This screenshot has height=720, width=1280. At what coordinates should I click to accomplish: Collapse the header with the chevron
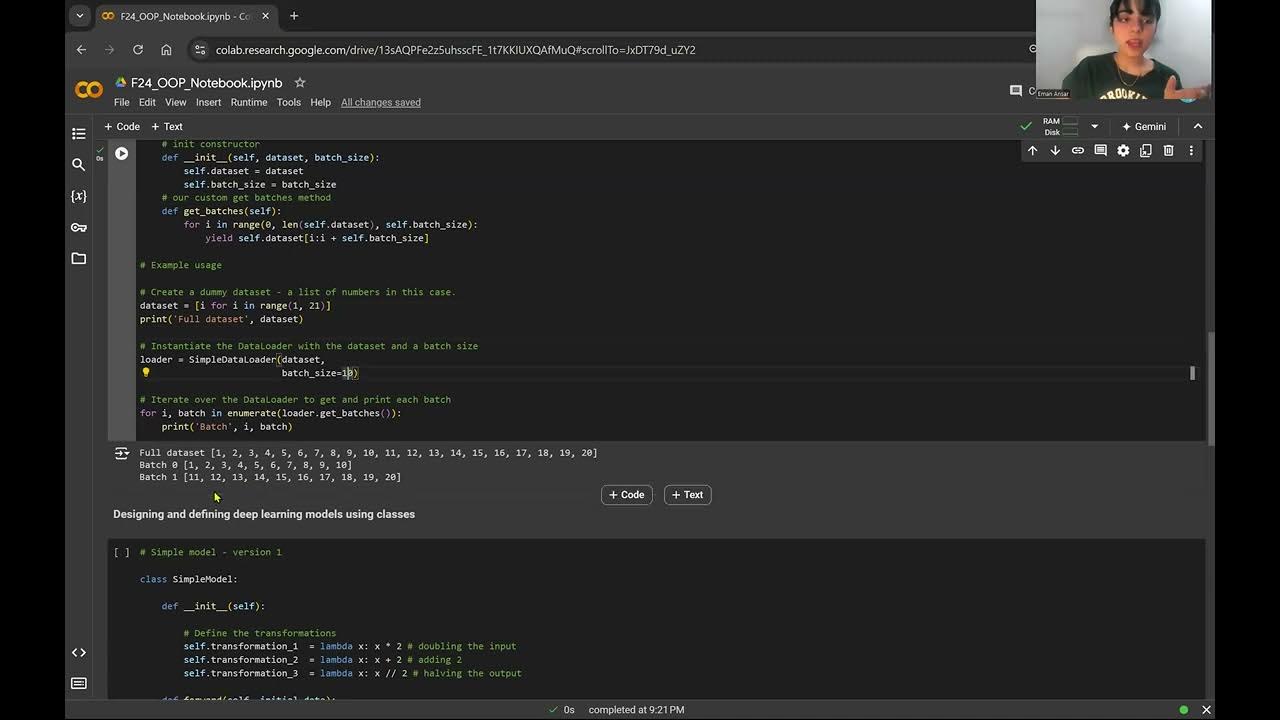click(1198, 127)
